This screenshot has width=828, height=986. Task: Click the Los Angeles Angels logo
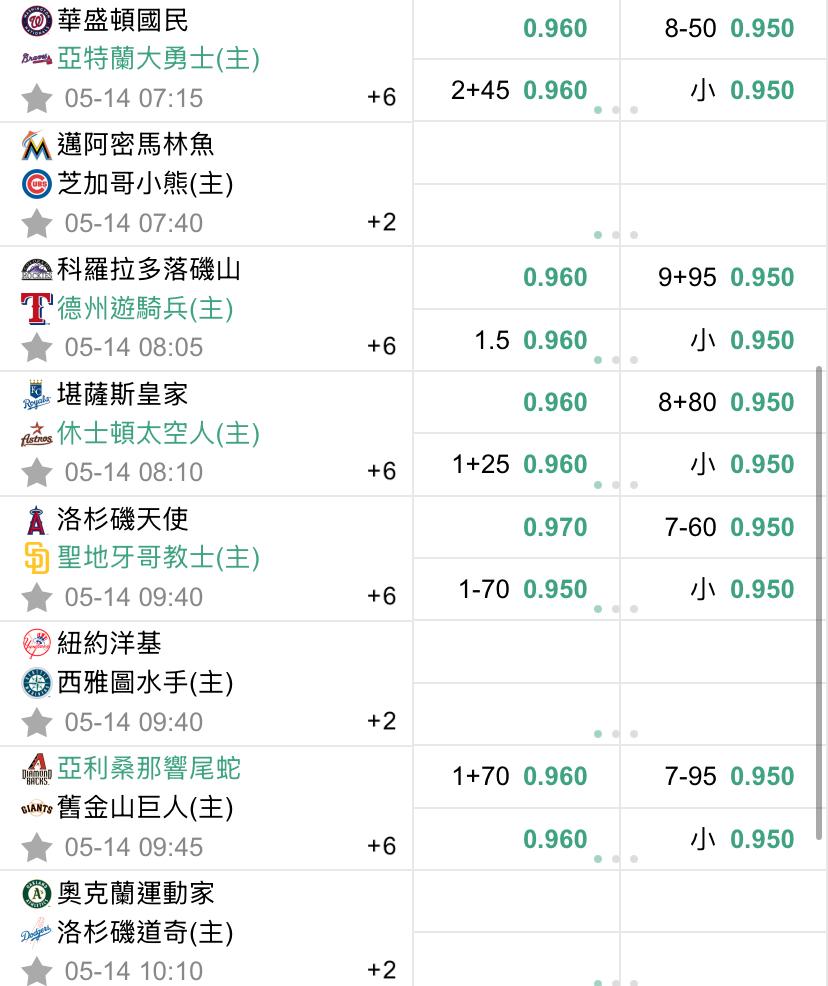coord(36,520)
